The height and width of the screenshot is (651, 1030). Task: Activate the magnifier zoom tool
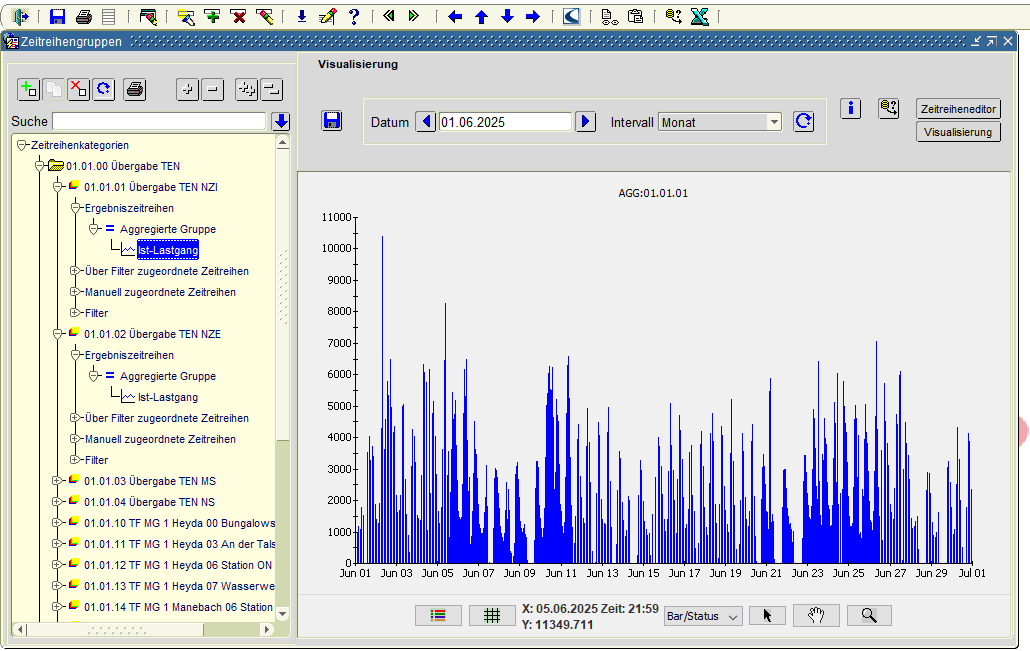[868, 616]
